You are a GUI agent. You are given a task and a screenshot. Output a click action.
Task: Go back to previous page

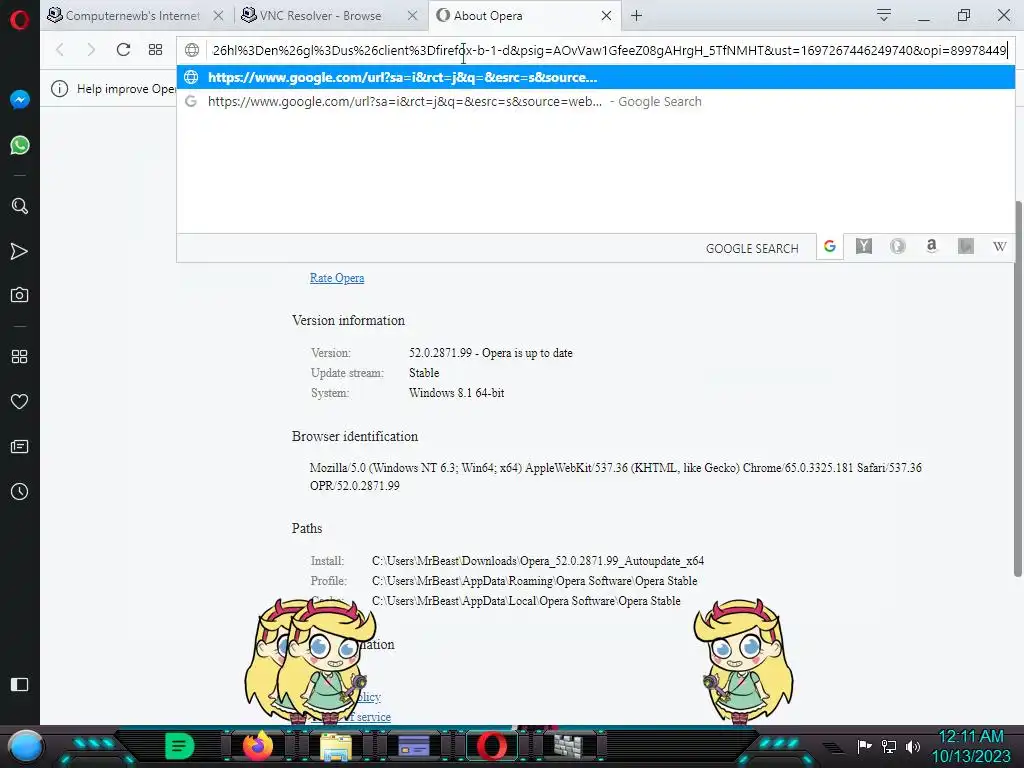point(60,50)
